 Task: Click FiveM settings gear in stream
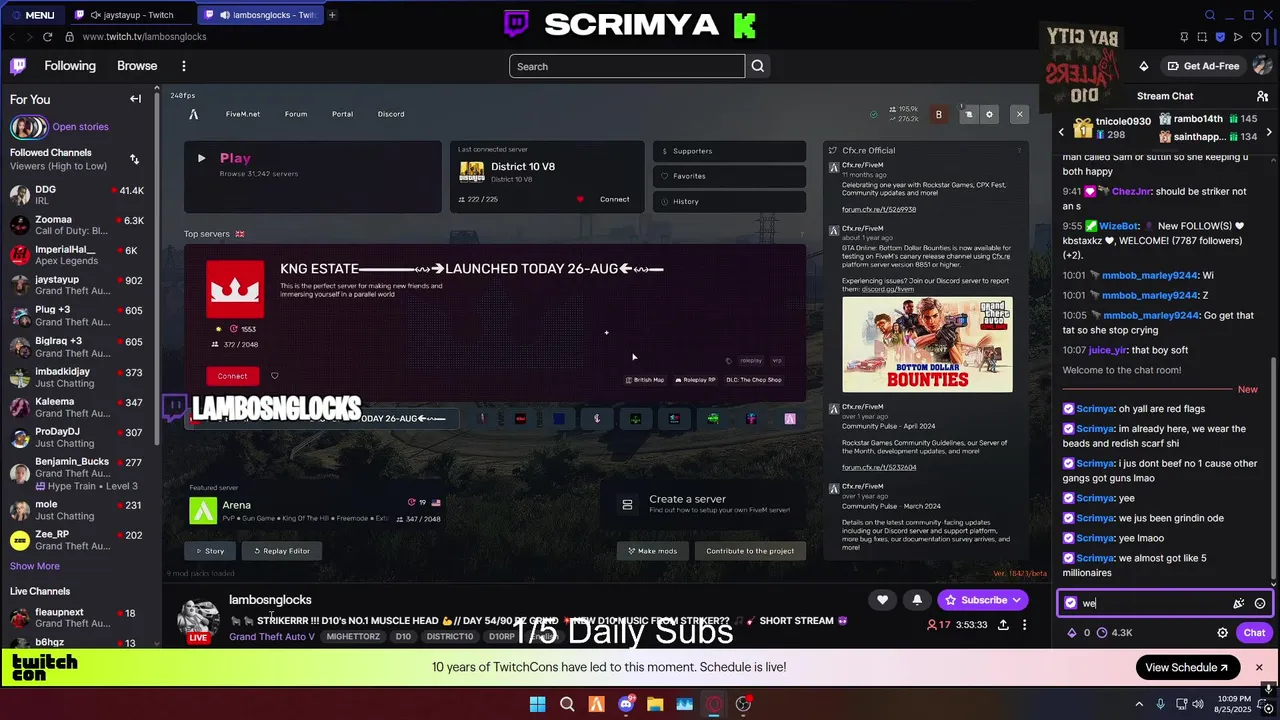(989, 114)
